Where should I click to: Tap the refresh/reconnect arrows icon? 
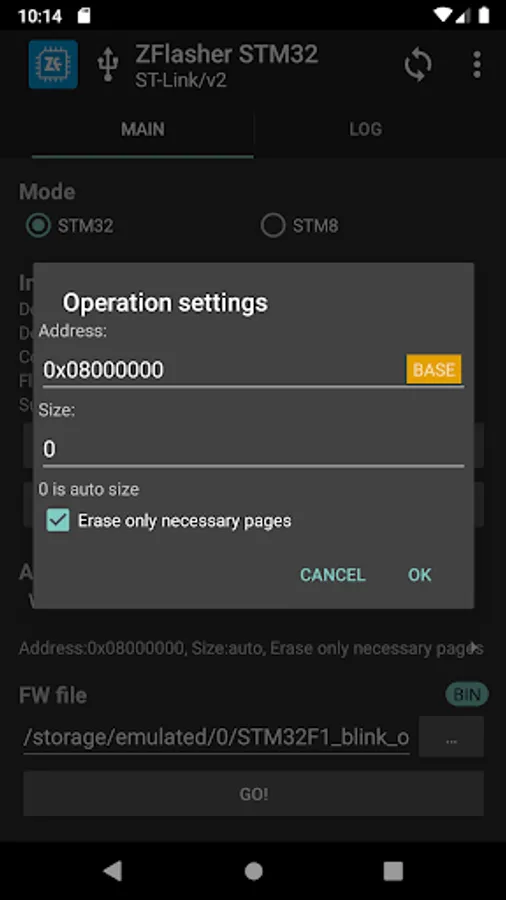[418, 64]
